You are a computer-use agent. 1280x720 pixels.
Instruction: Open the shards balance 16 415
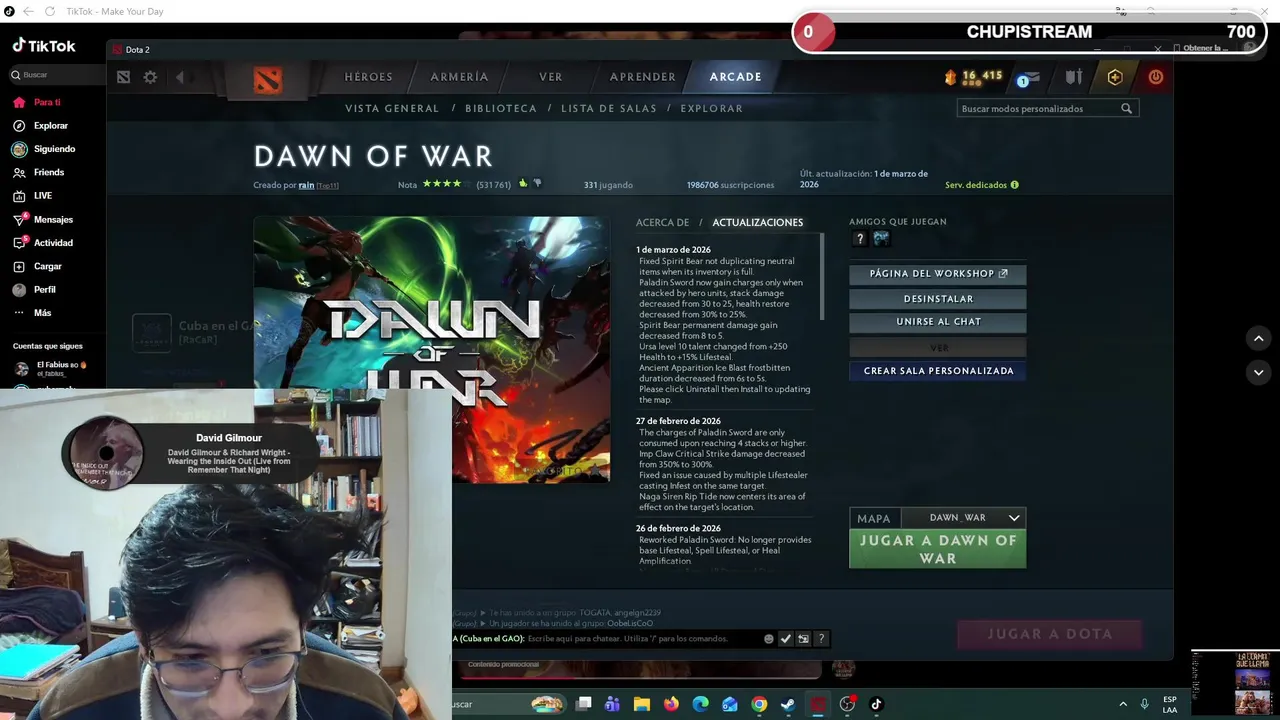point(973,76)
